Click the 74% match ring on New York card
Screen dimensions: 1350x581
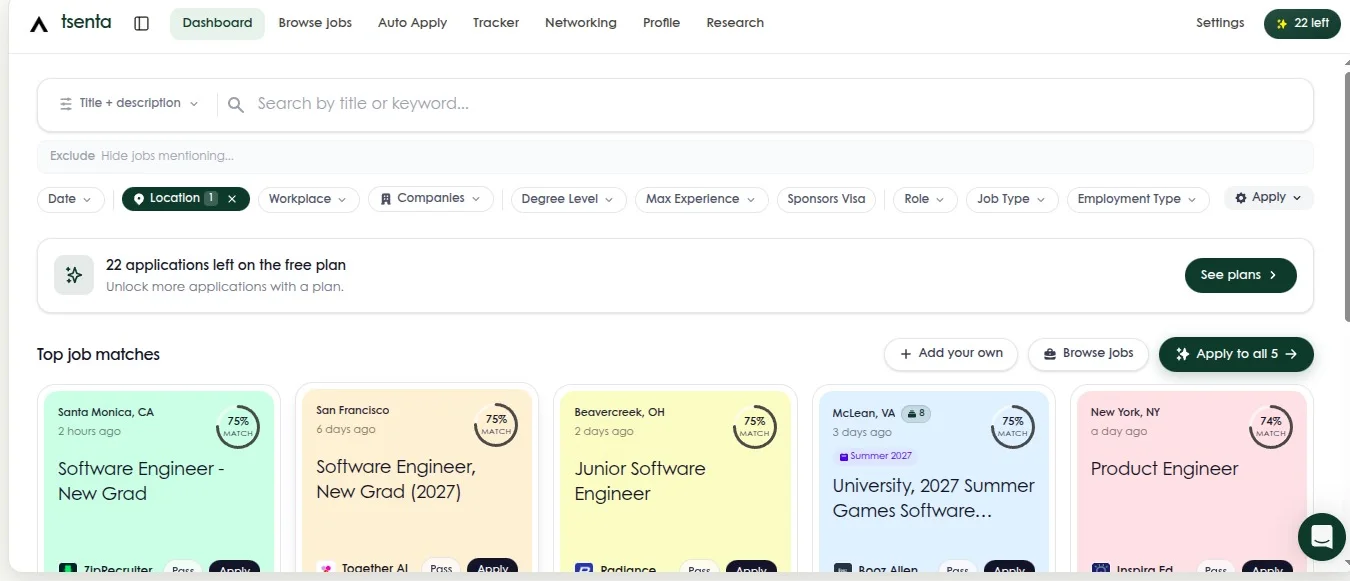click(1270, 426)
